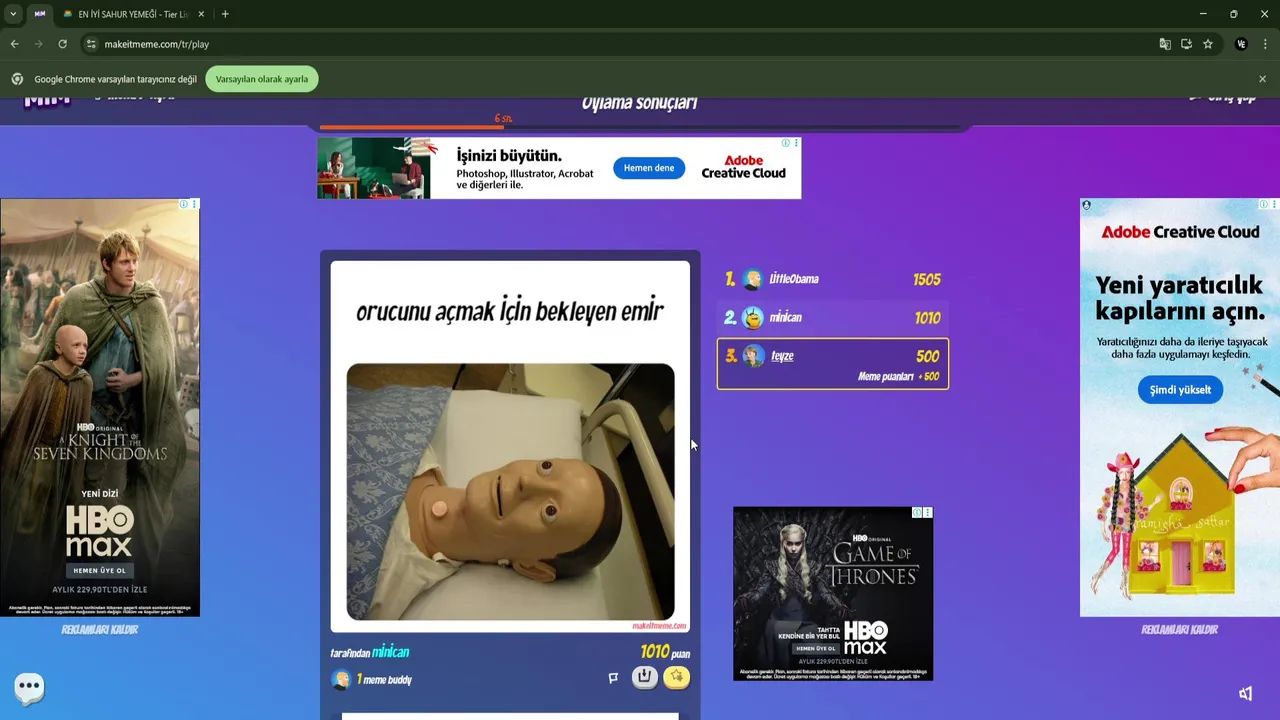Click littleObama's avatar in the leaderboard

coord(753,280)
